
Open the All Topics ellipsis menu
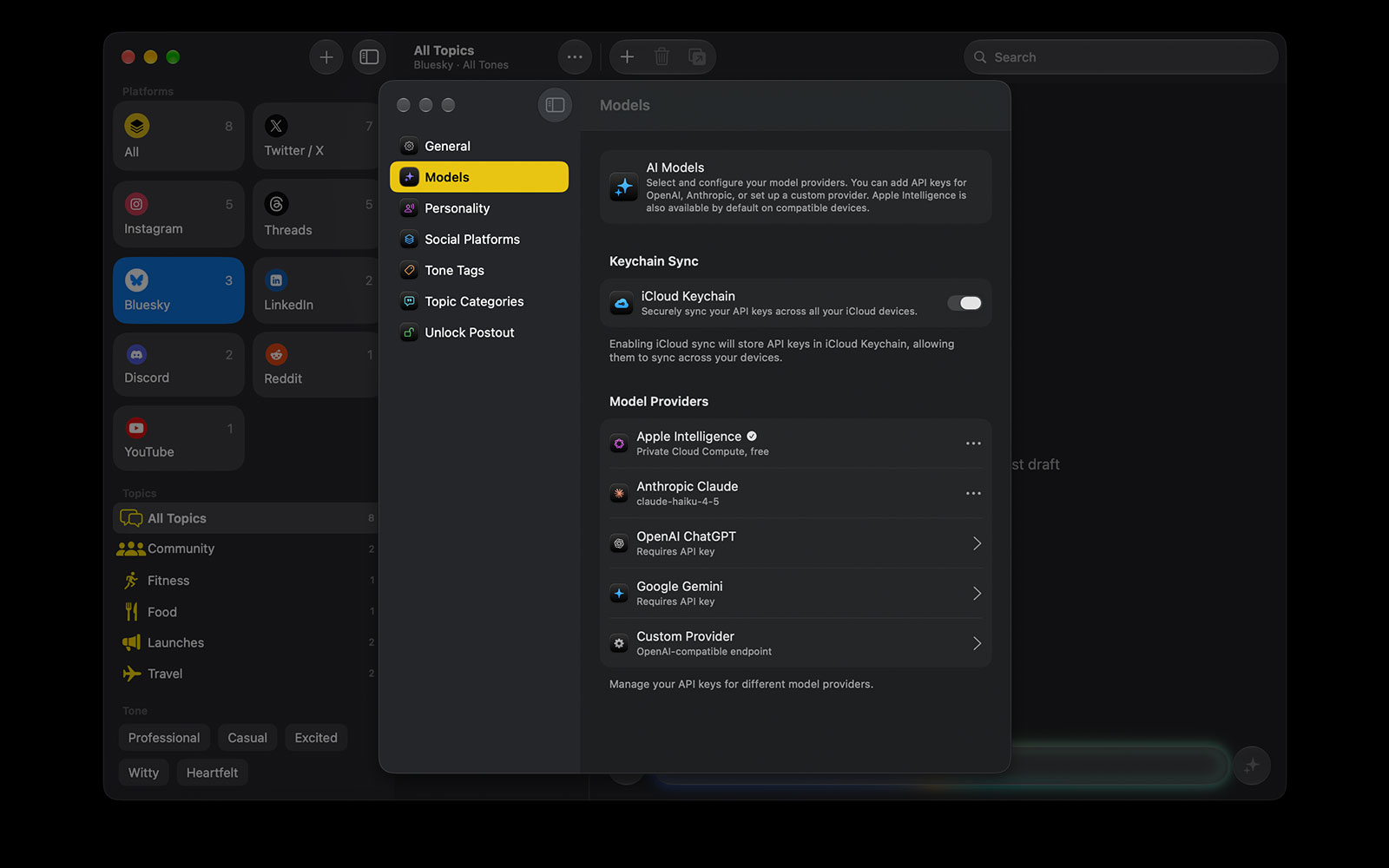point(575,57)
